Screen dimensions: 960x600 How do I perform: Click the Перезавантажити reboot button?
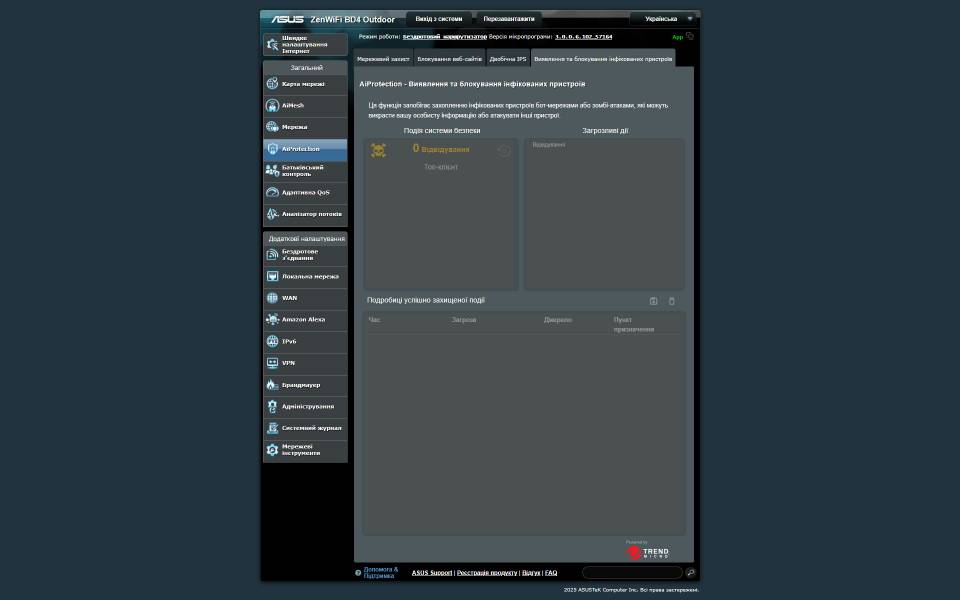point(507,19)
